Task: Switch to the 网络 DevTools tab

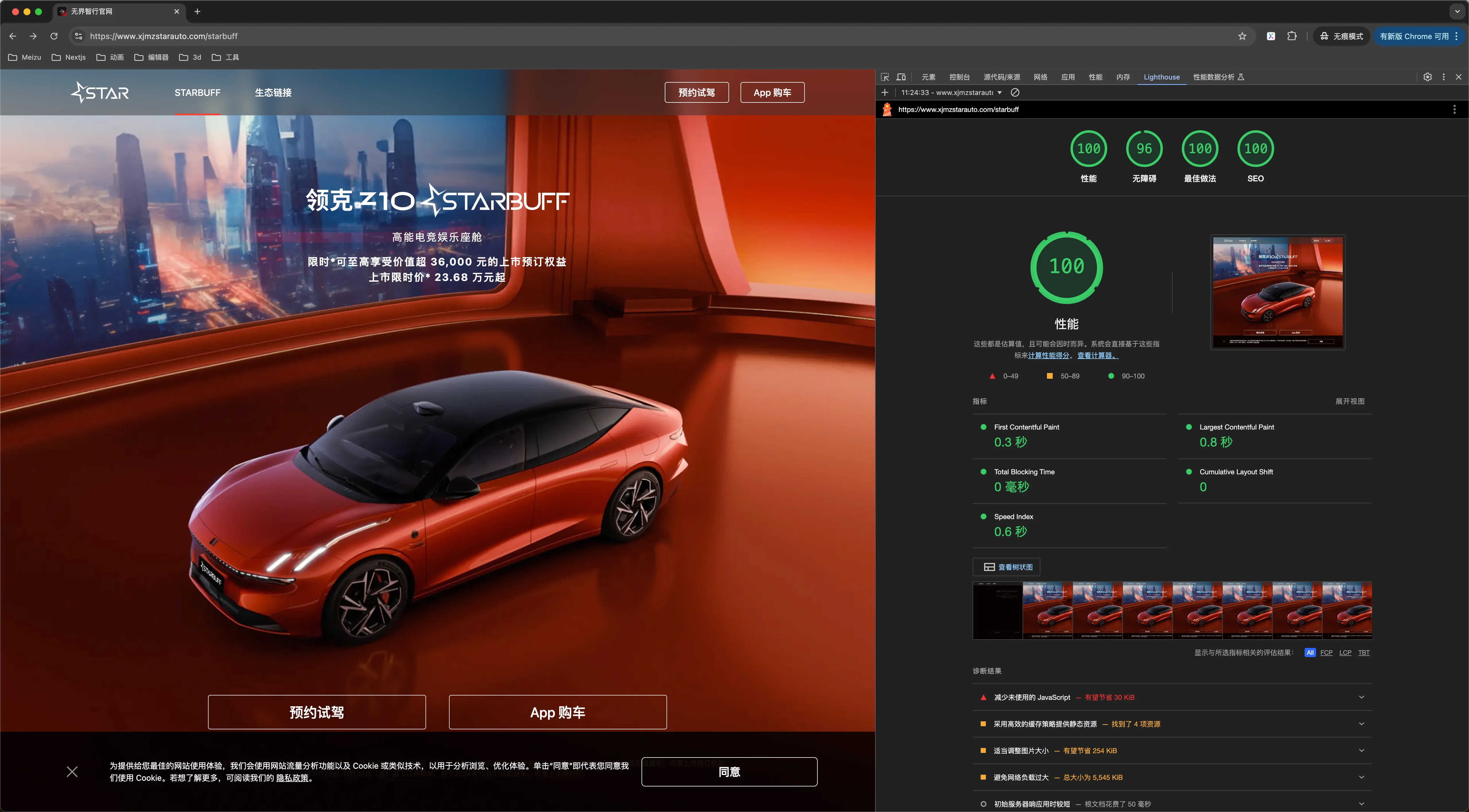Action: [1040, 77]
